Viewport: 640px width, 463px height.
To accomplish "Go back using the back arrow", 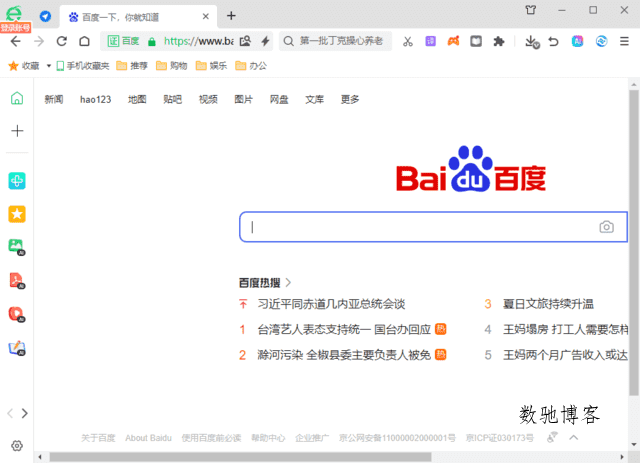I will tap(16, 41).
